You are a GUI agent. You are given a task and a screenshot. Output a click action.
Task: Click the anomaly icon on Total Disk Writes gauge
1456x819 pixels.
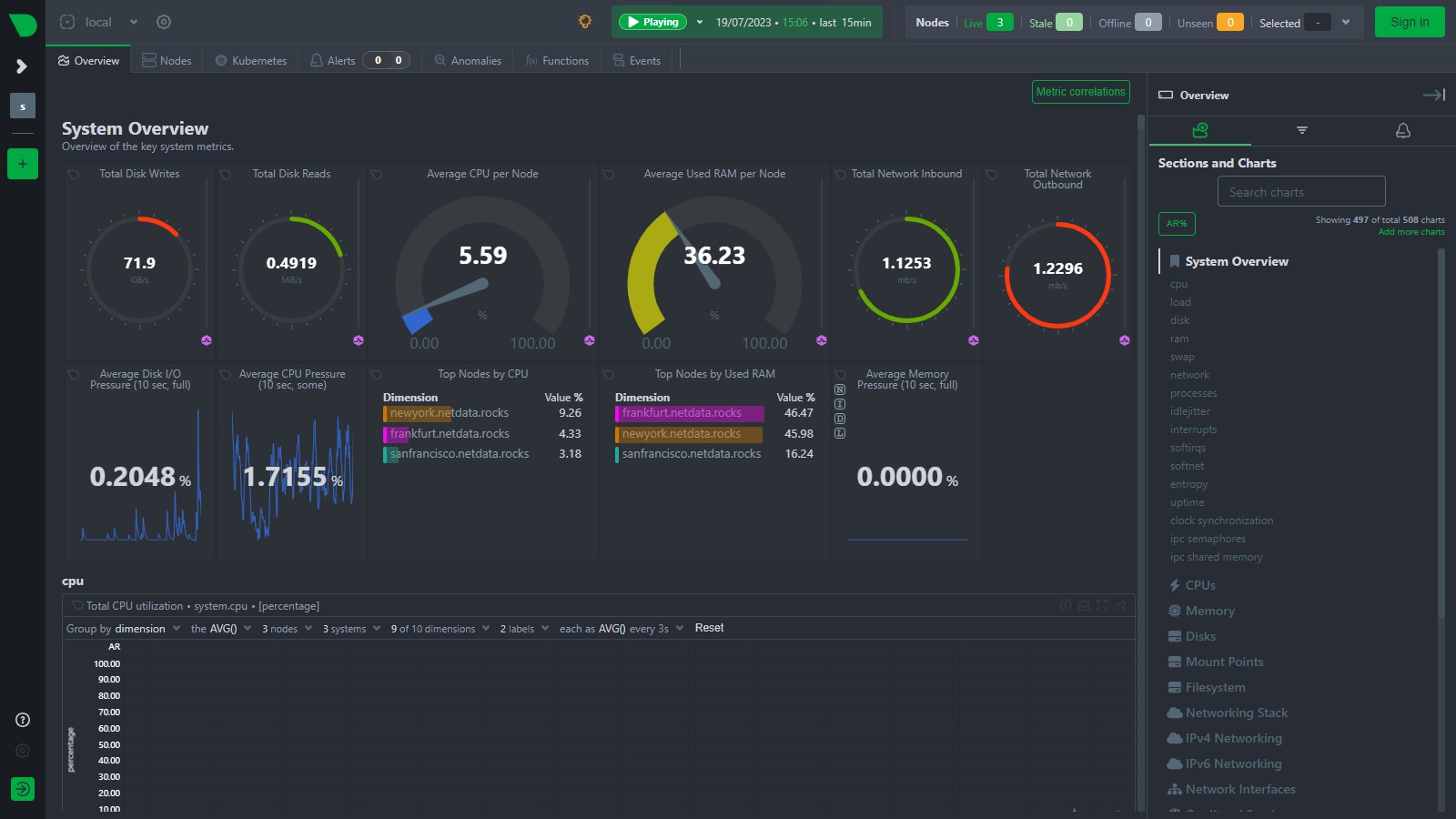click(x=207, y=340)
